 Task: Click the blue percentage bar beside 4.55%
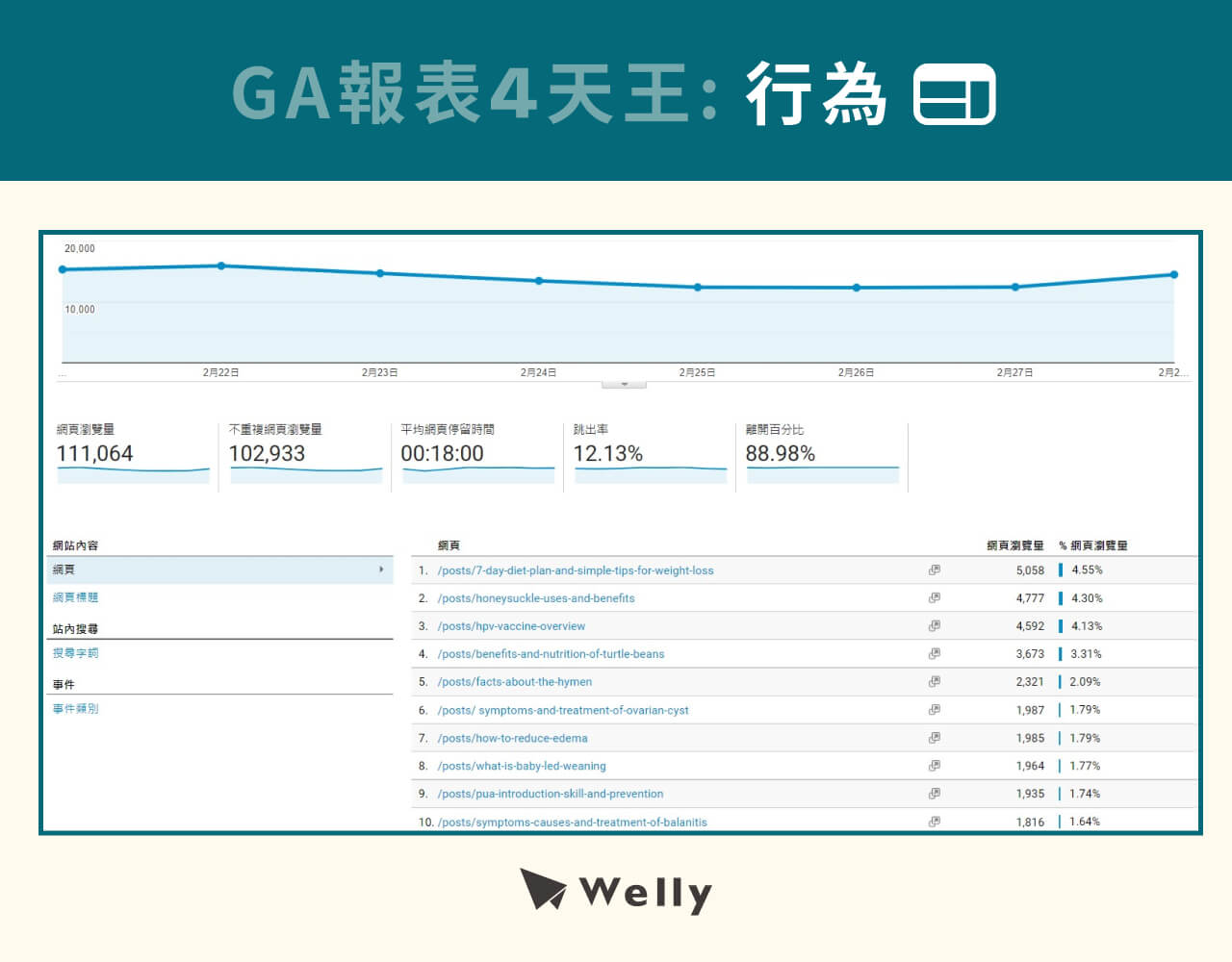(1062, 570)
